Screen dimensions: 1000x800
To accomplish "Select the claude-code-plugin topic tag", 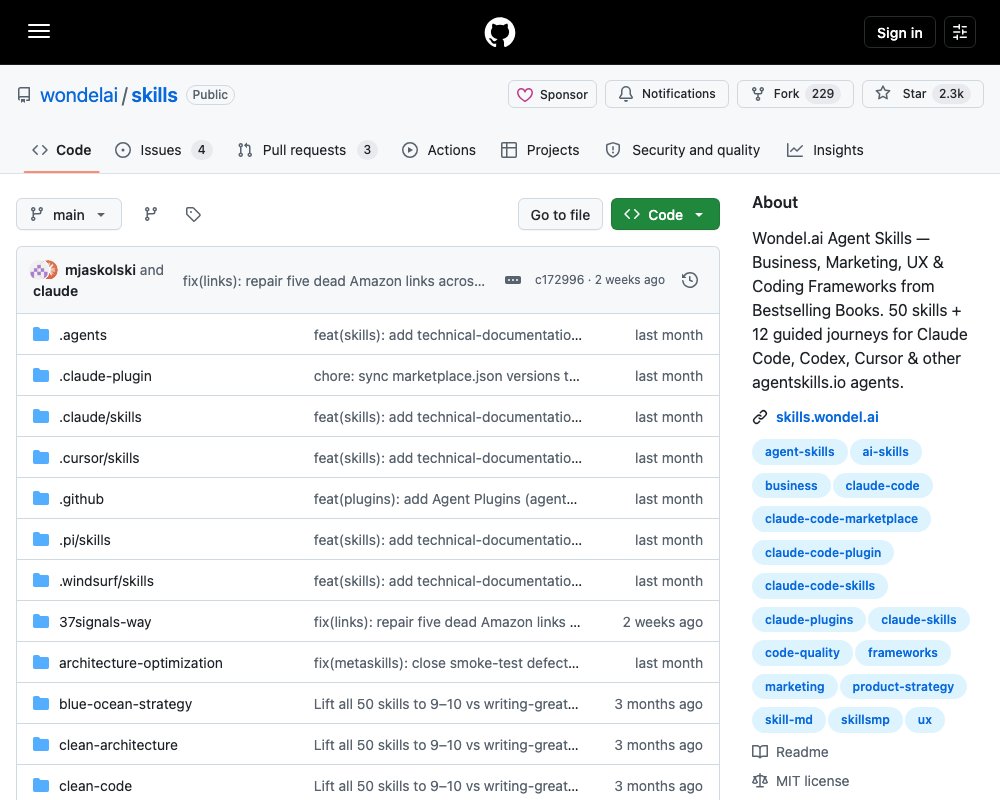I will click(x=823, y=552).
